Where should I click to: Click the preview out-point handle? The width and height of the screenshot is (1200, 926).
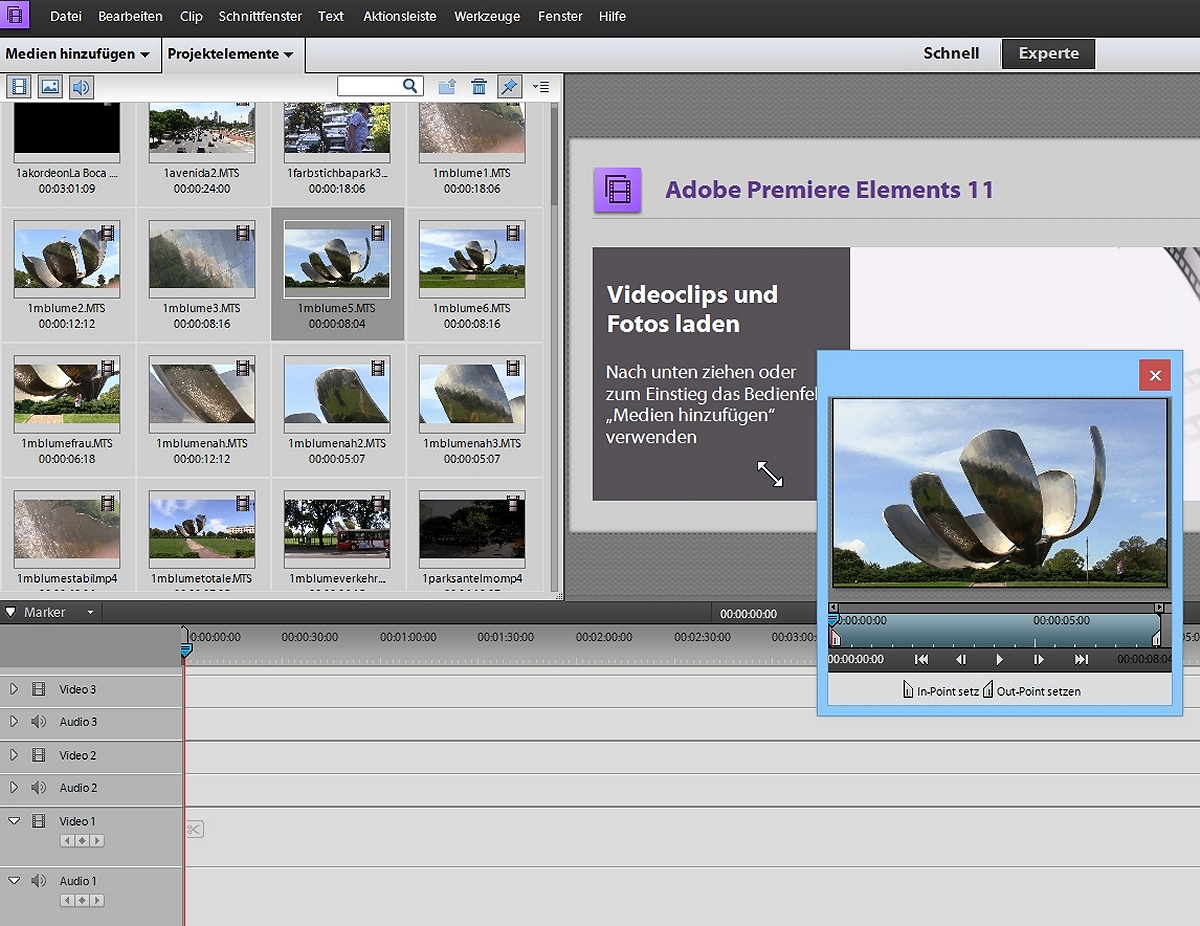(1157, 638)
